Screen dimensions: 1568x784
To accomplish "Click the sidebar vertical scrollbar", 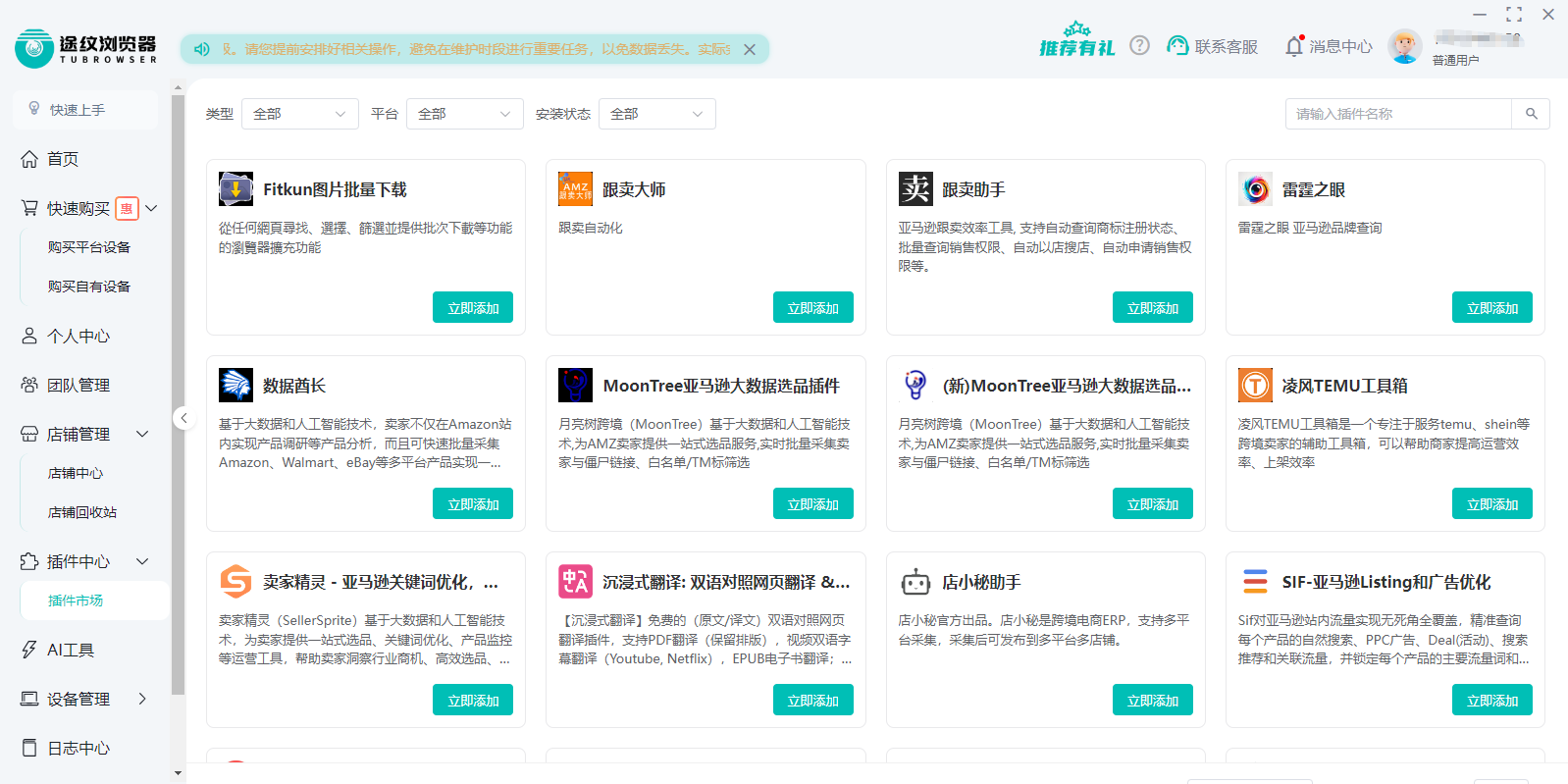I will [178, 392].
